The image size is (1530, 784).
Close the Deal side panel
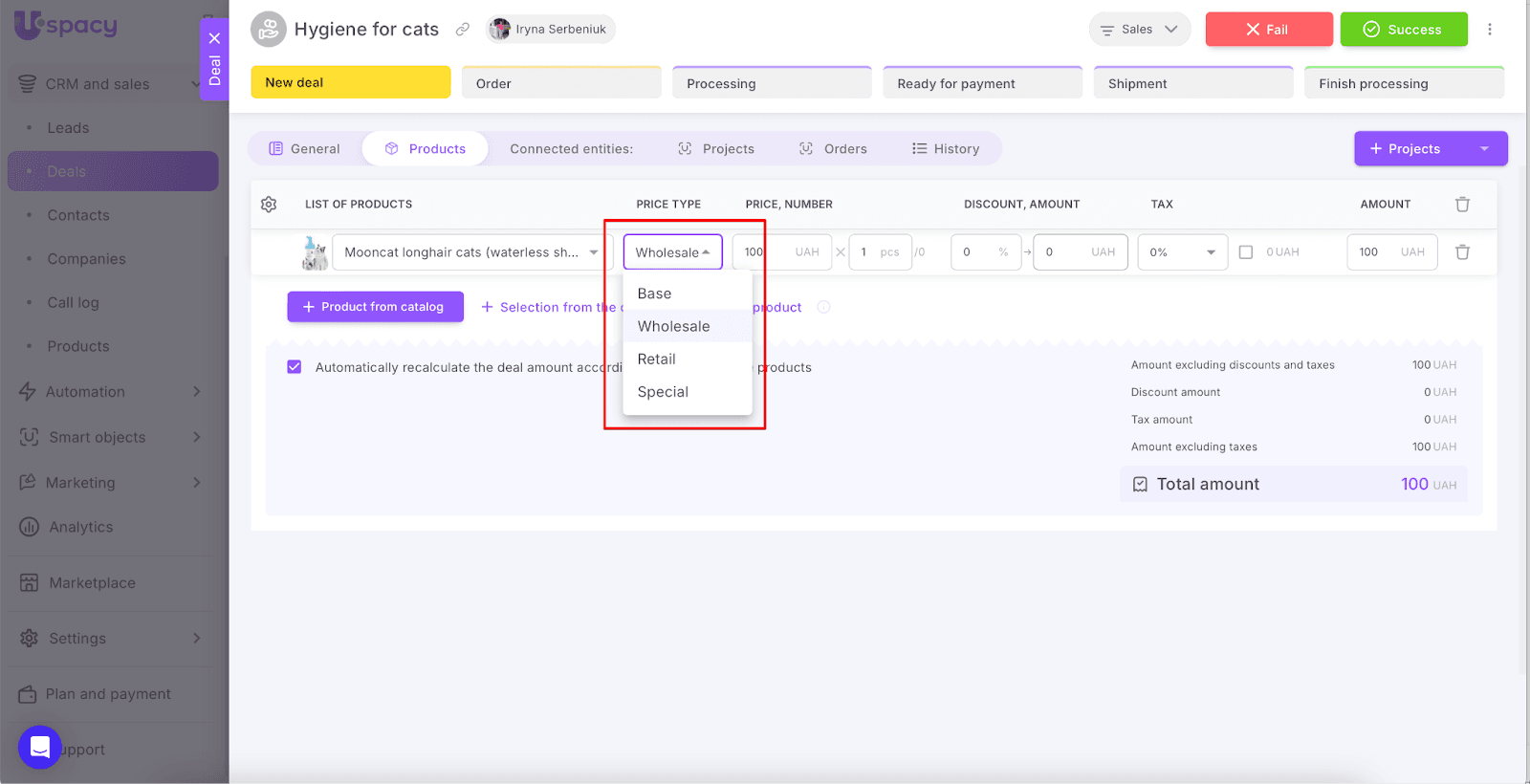click(x=214, y=38)
